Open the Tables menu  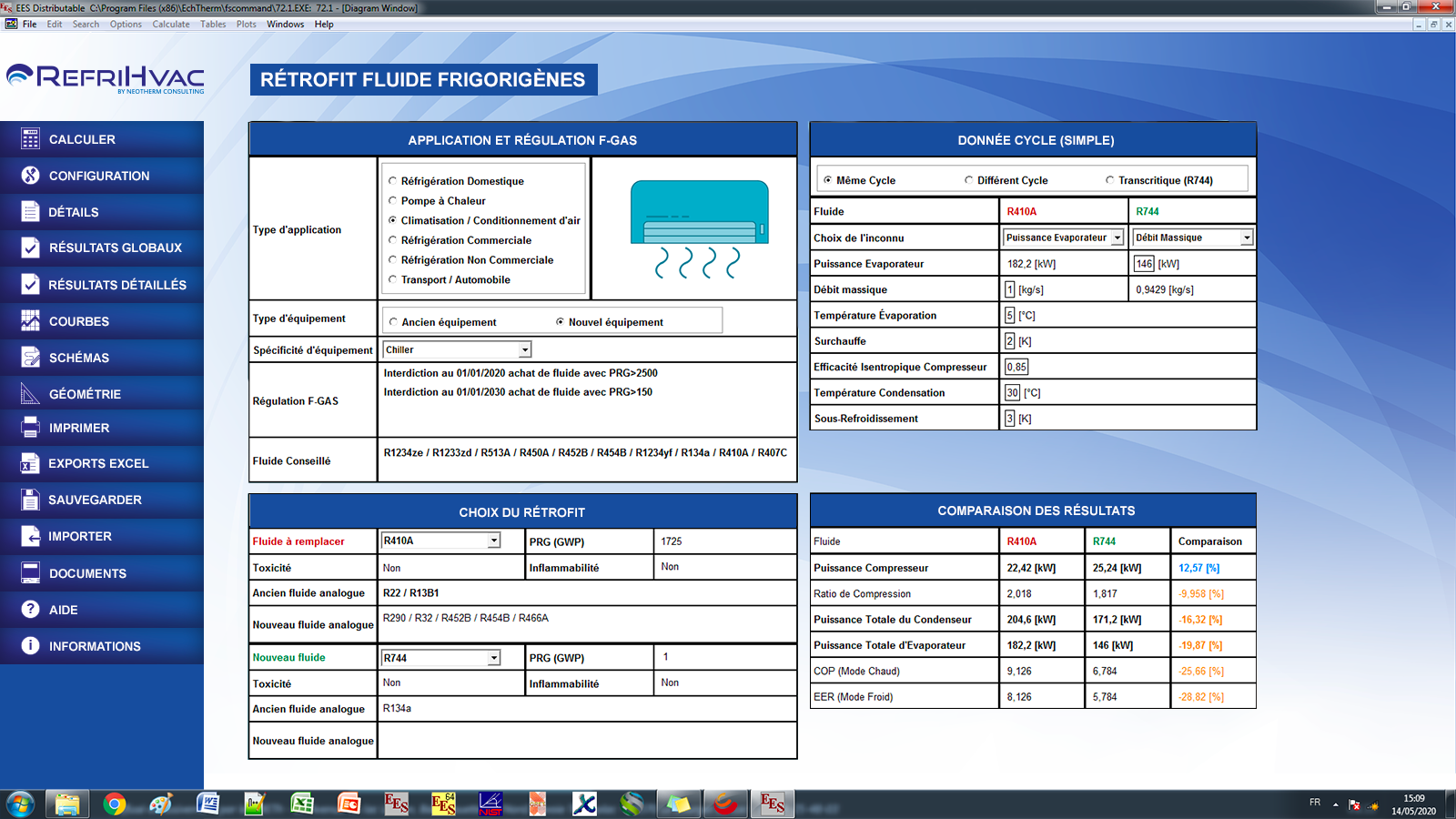tap(213, 25)
